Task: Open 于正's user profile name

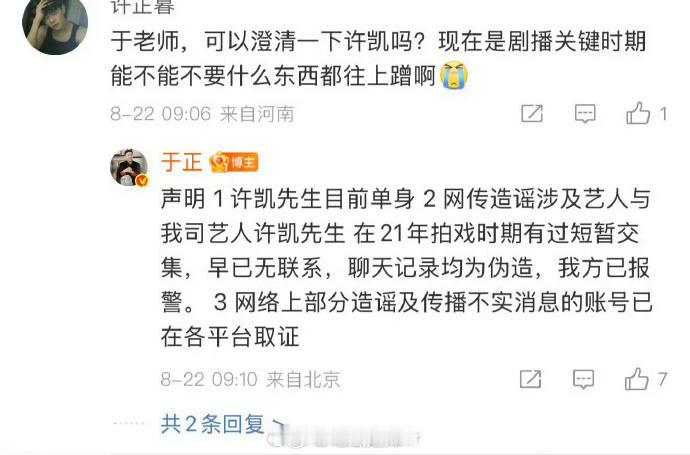Action: 181,162
